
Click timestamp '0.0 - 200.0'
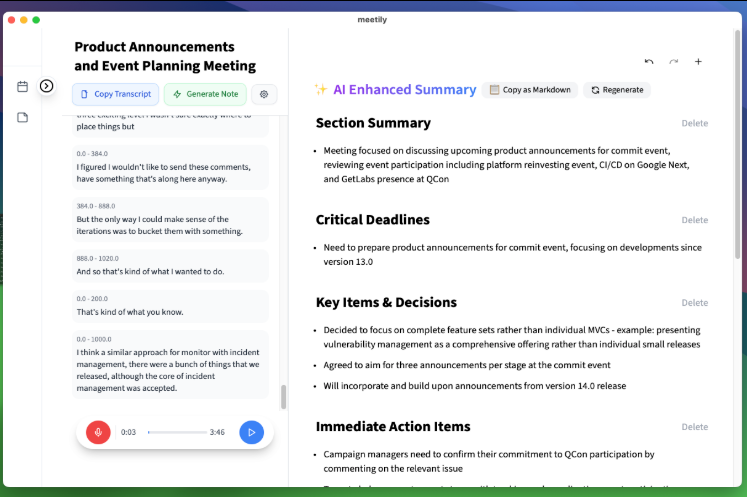tap(92, 299)
